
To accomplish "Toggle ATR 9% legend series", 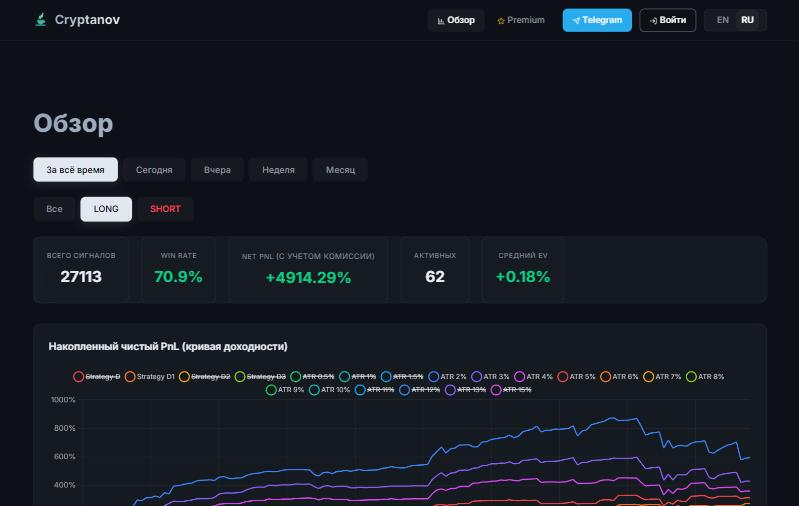I will click(x=285, y=390).
